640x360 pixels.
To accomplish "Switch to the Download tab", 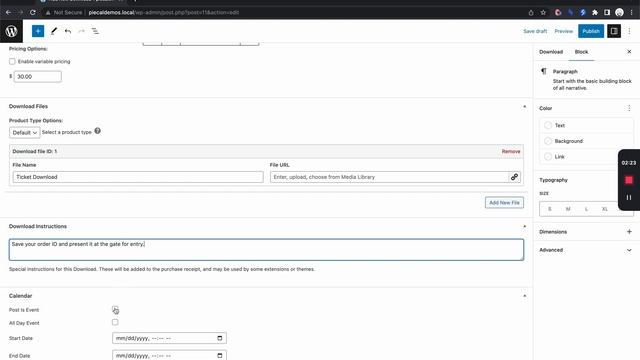I will click(551, 52).
